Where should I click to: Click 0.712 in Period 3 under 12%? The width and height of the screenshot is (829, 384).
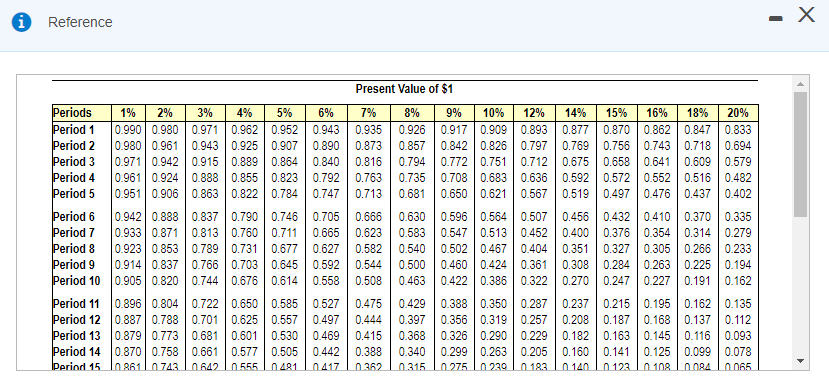point(534,161)
